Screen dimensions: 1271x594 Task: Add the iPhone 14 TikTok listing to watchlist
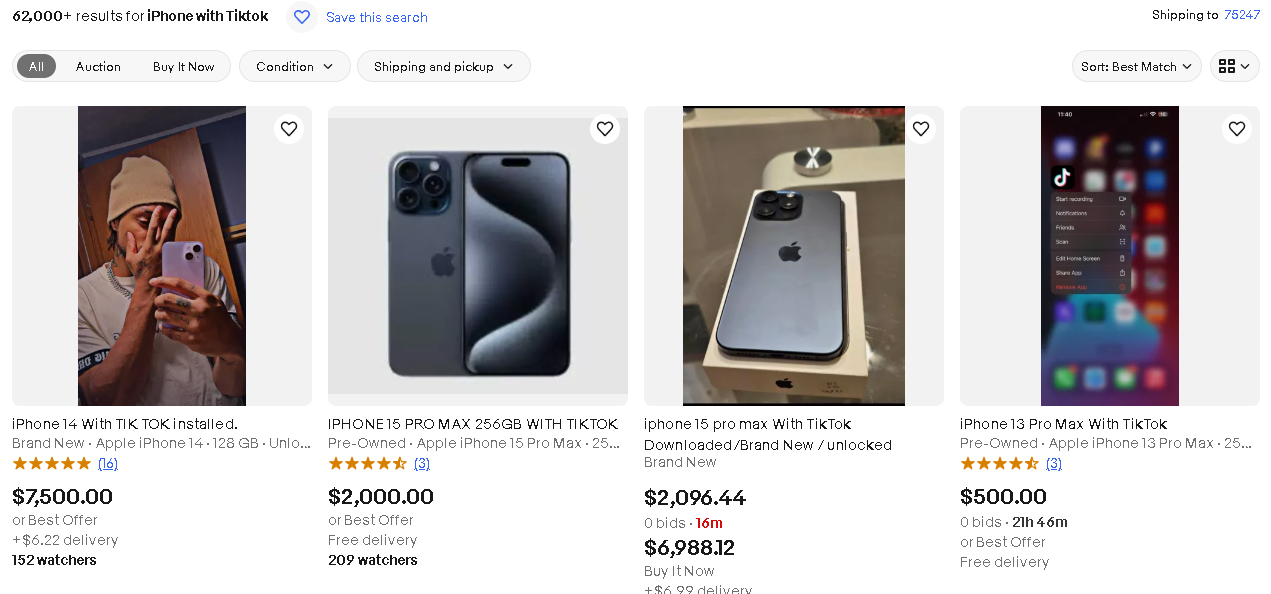pyautogui.click(x=289, y=129)
